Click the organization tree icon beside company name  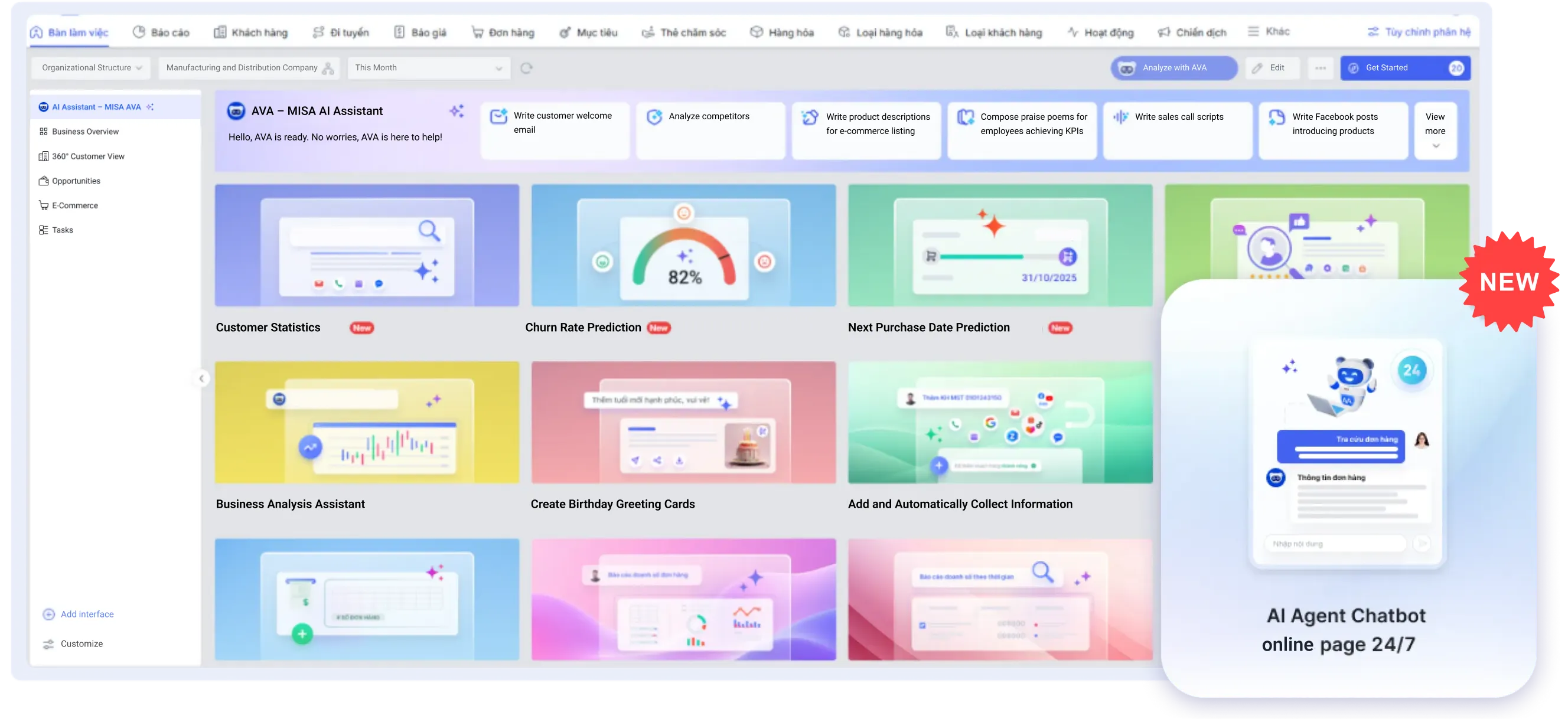(x=328, y=68)
